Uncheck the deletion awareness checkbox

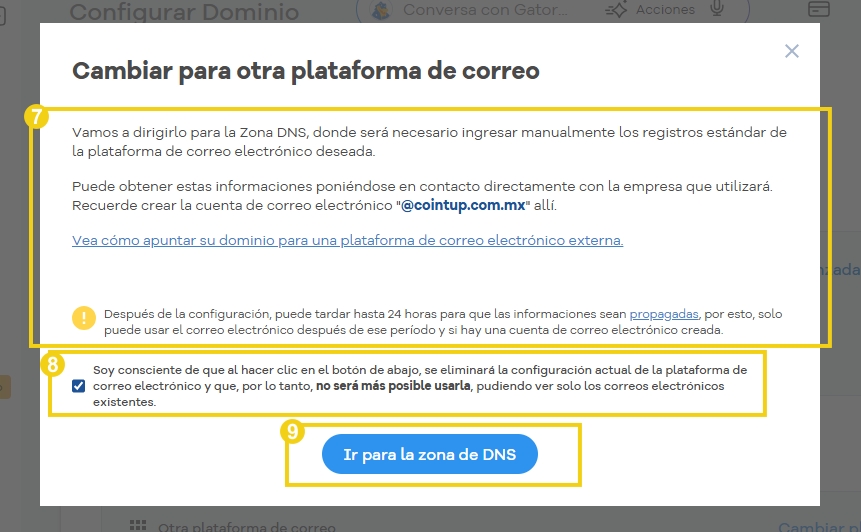[x=79, y=386]
